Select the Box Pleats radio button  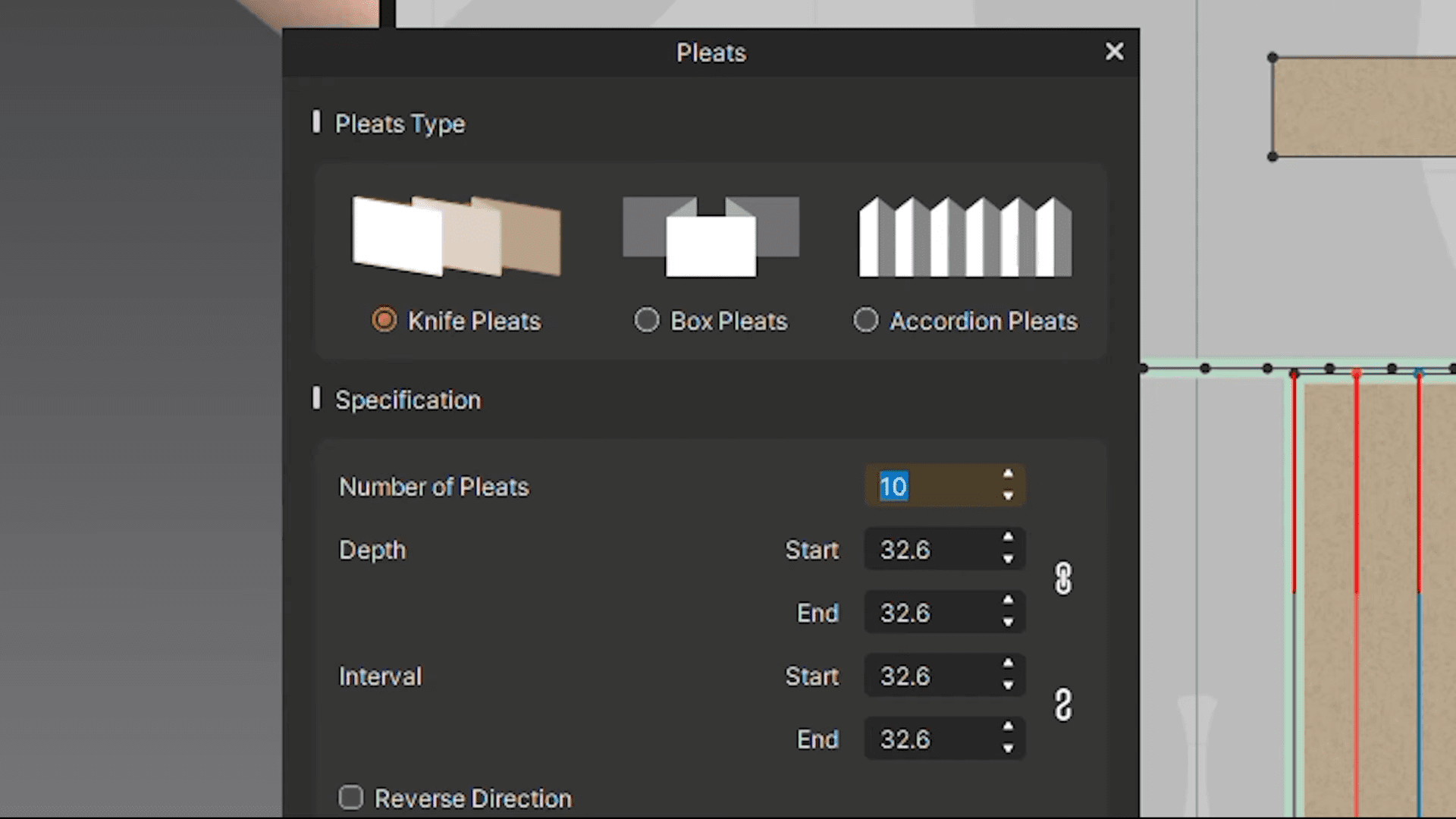tap(647, 320)
